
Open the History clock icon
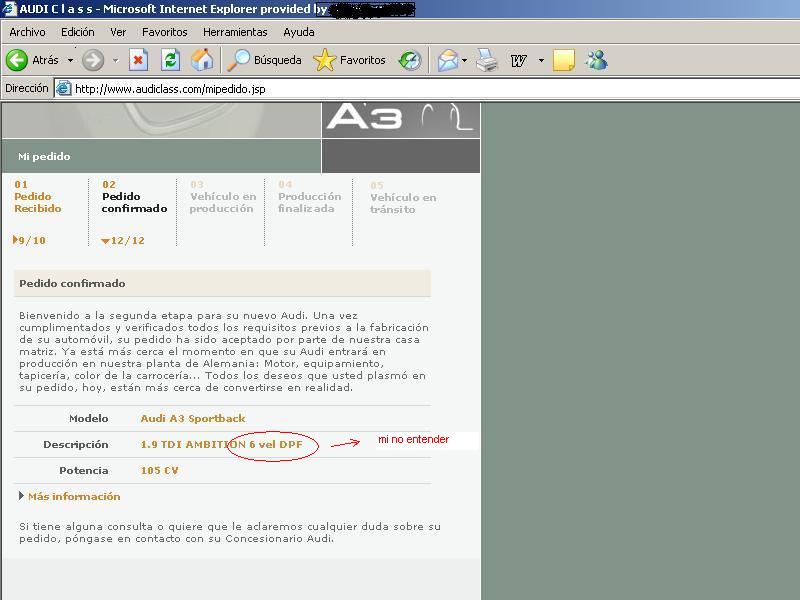[x=410, y=60]
